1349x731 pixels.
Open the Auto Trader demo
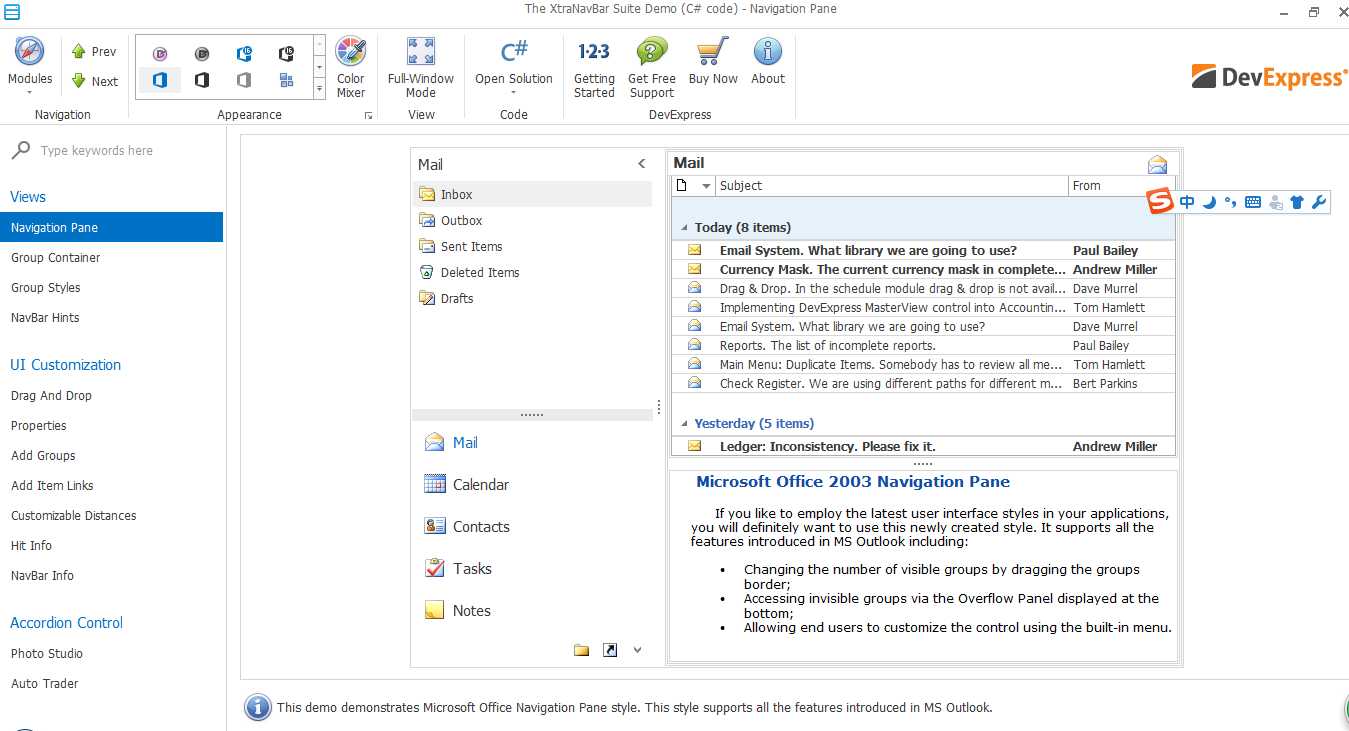[45, 684]
